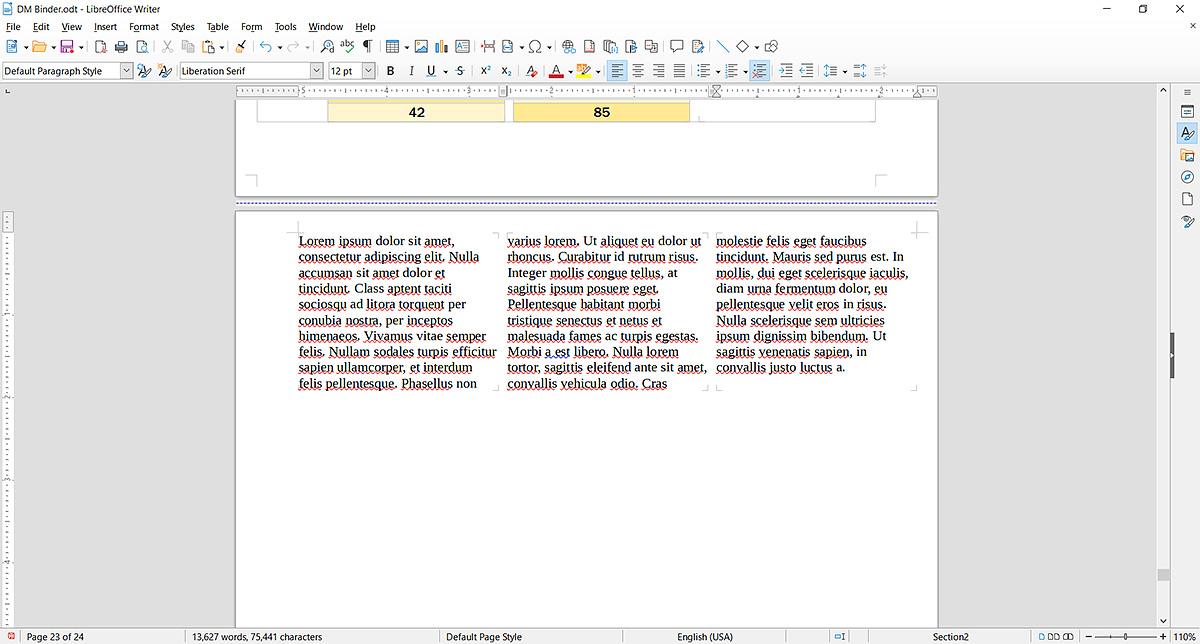Open the Unordered List dropdown arrow

[x=717, y=71]
